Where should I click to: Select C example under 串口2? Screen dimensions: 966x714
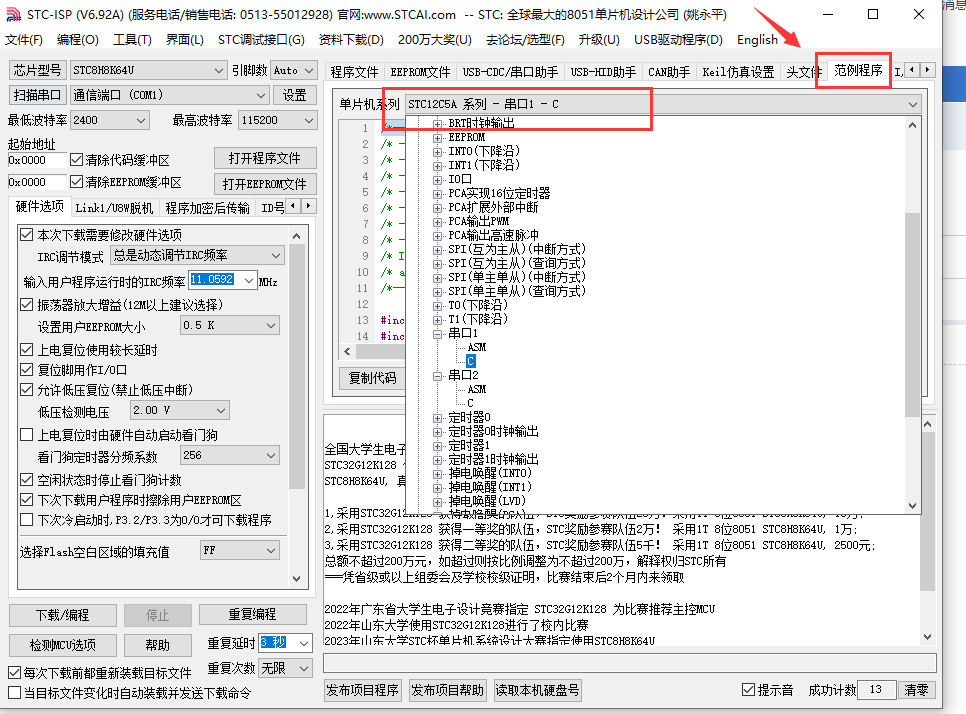point(471,404)
